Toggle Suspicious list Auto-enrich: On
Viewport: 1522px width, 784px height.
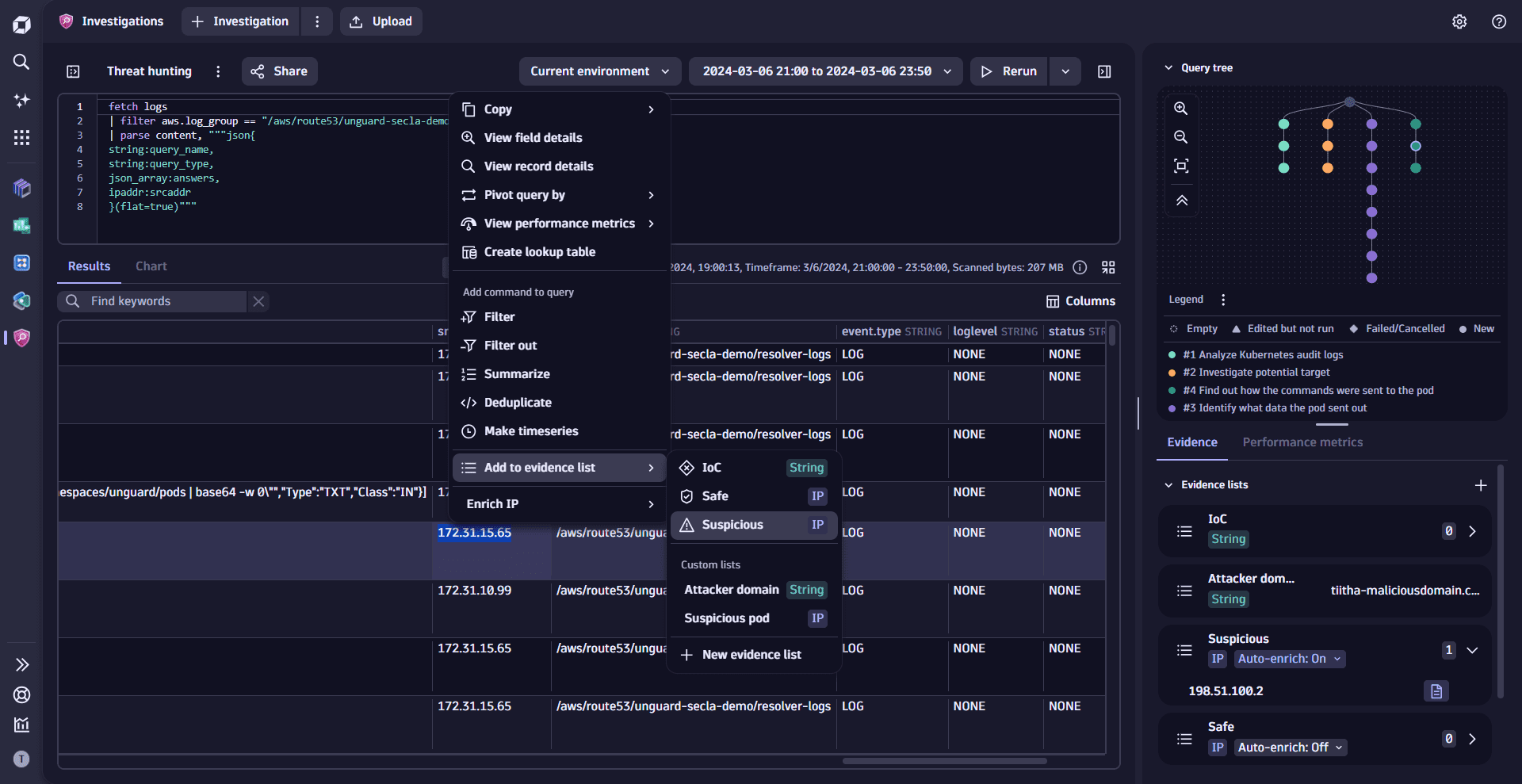[1289, 659]
